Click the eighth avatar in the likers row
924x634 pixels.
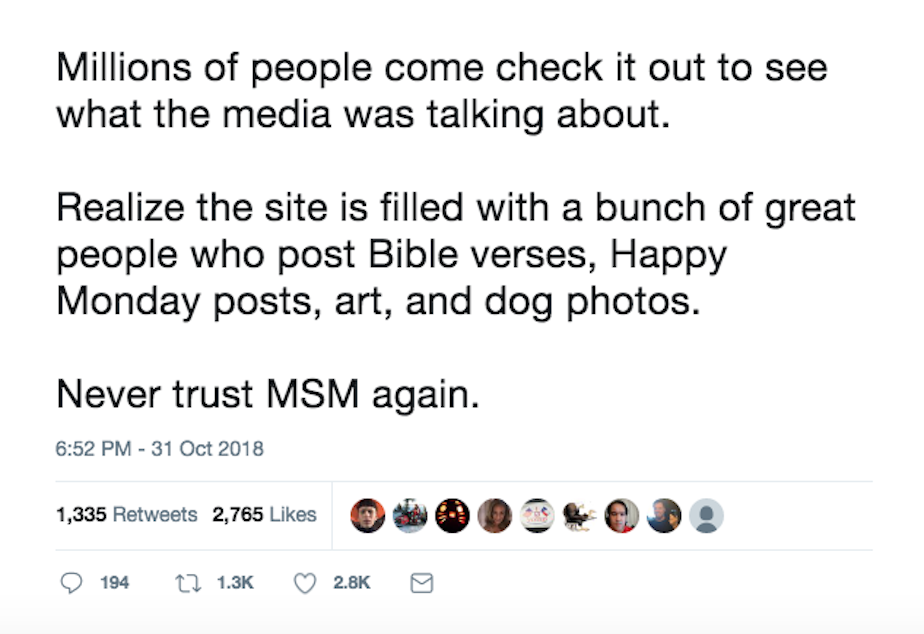point(665,515)
